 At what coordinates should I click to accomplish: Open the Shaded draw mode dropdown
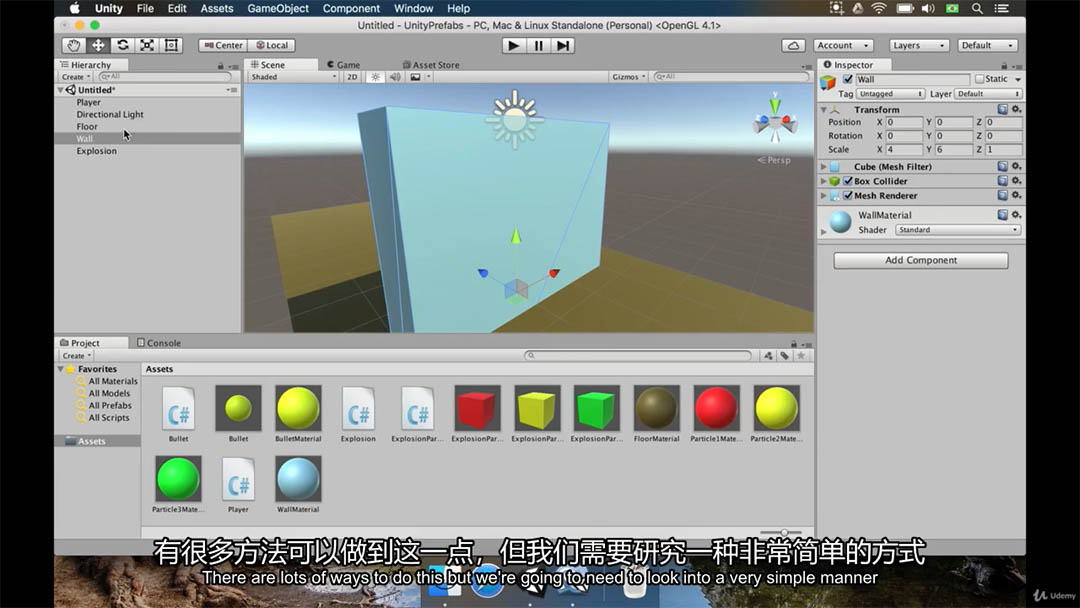[x=293, y=77]
